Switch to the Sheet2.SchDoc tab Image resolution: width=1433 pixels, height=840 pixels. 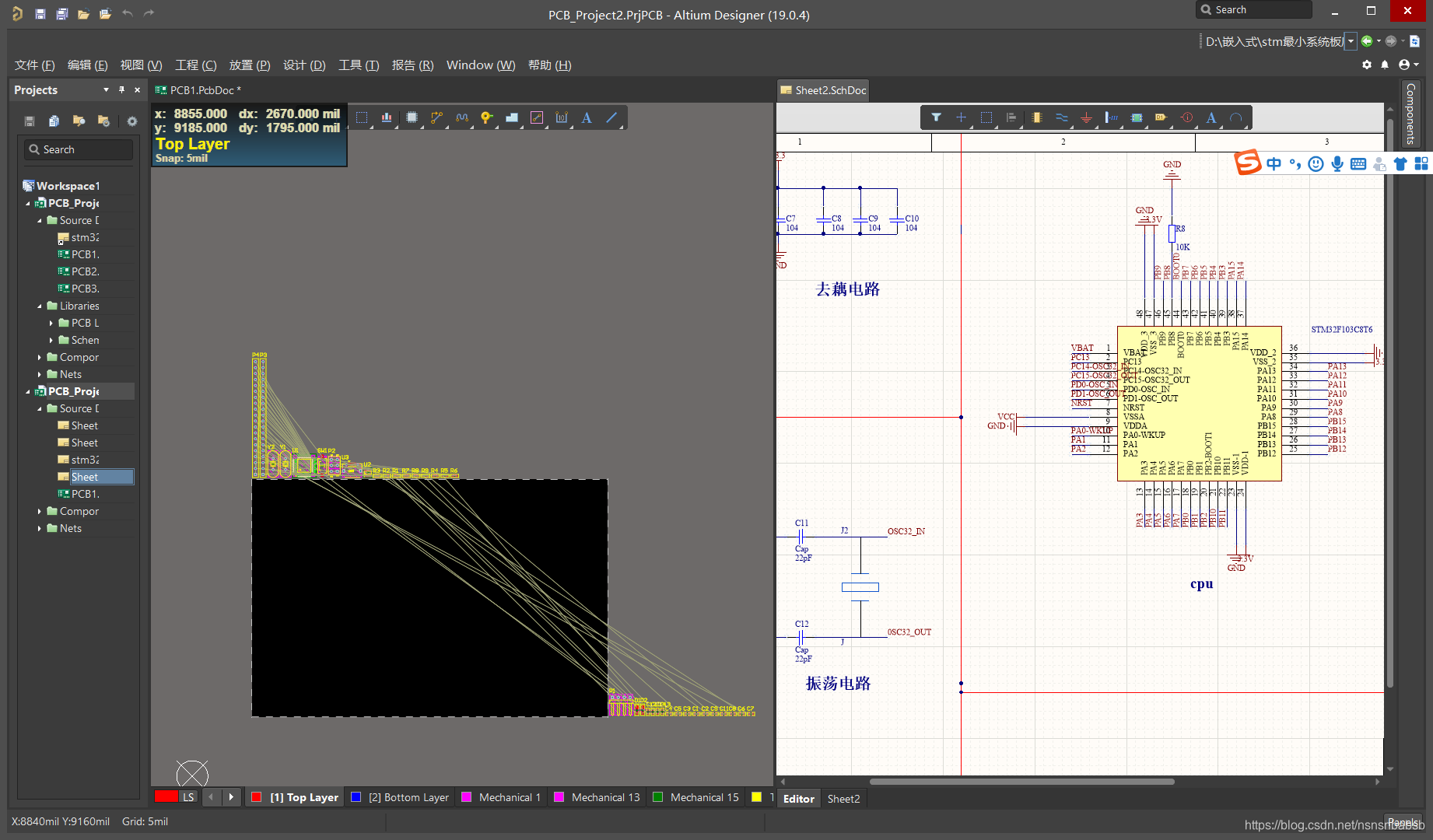[824, 90]
